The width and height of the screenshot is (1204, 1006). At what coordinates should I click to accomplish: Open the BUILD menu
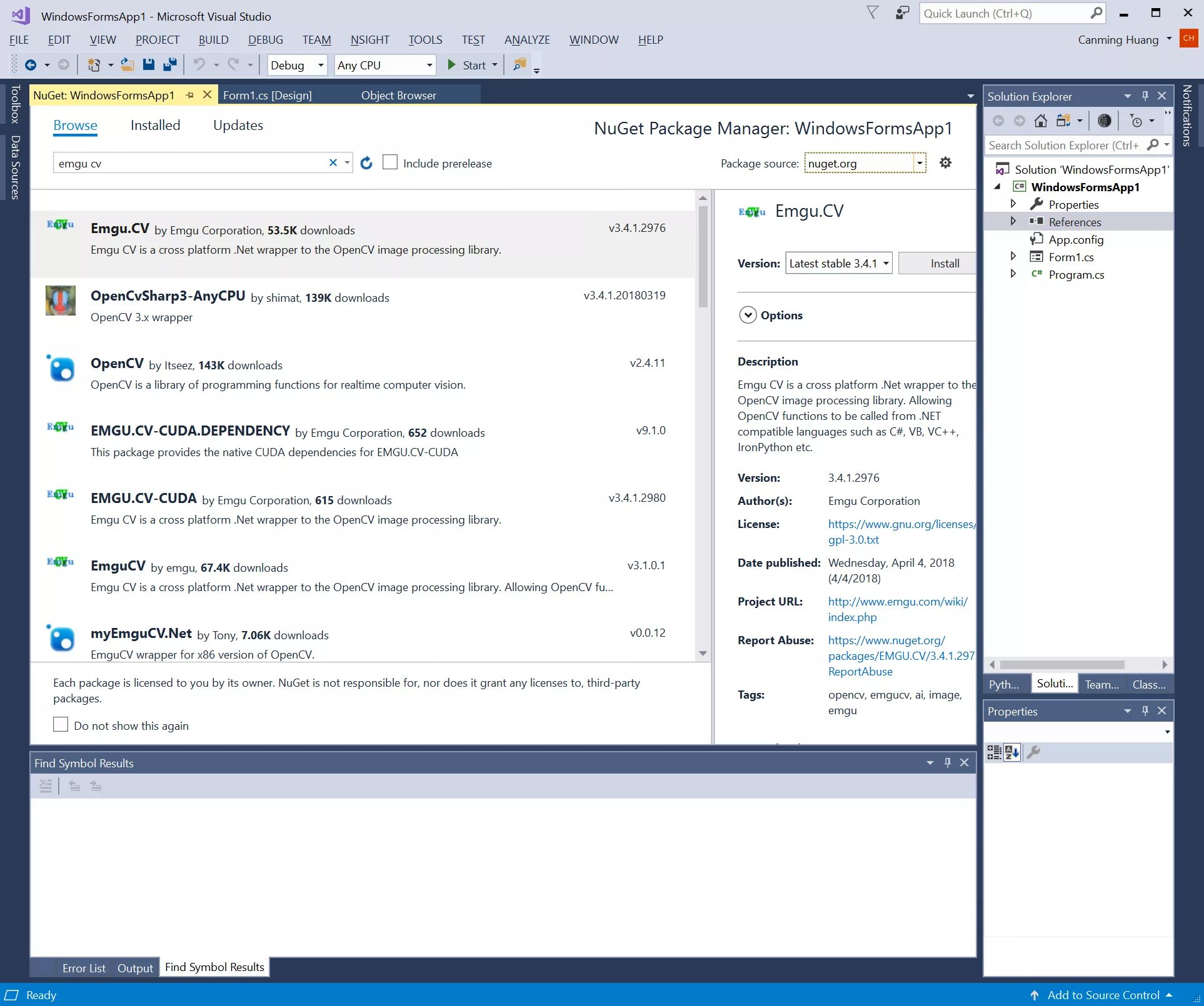pos(213,40)
